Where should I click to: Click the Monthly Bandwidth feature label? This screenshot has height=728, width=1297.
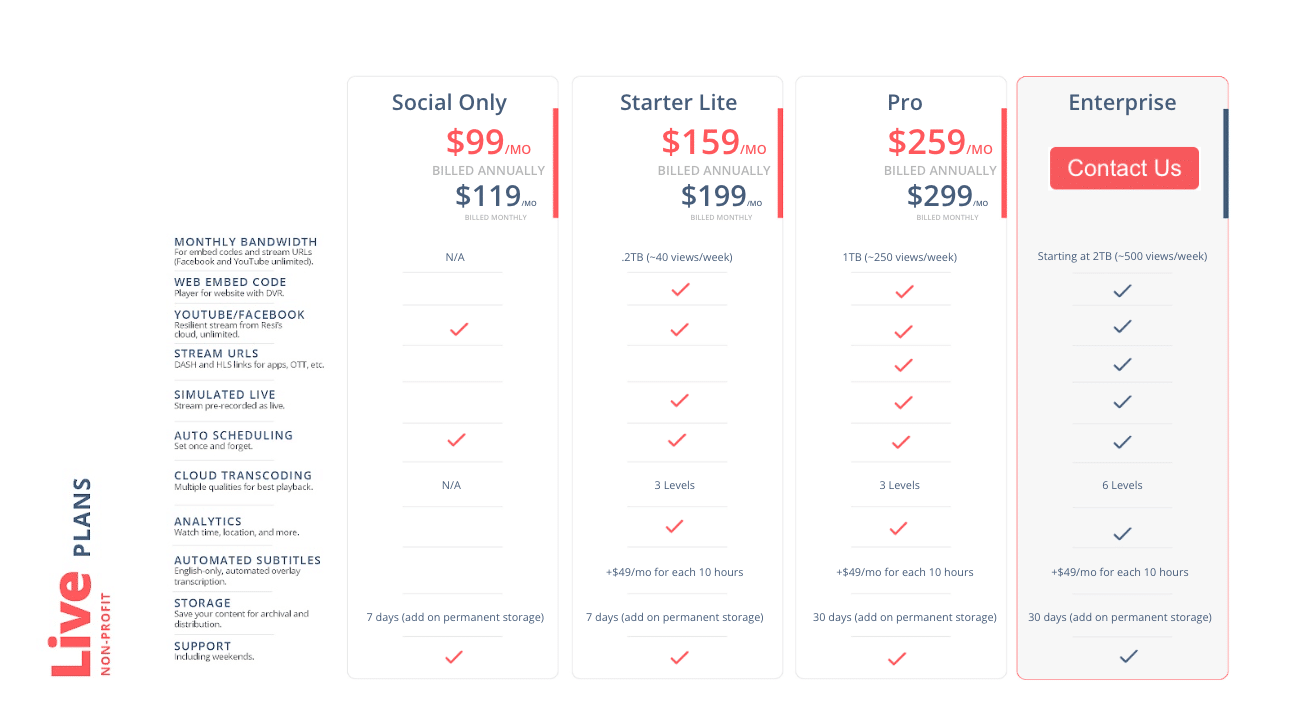[246, 242]
